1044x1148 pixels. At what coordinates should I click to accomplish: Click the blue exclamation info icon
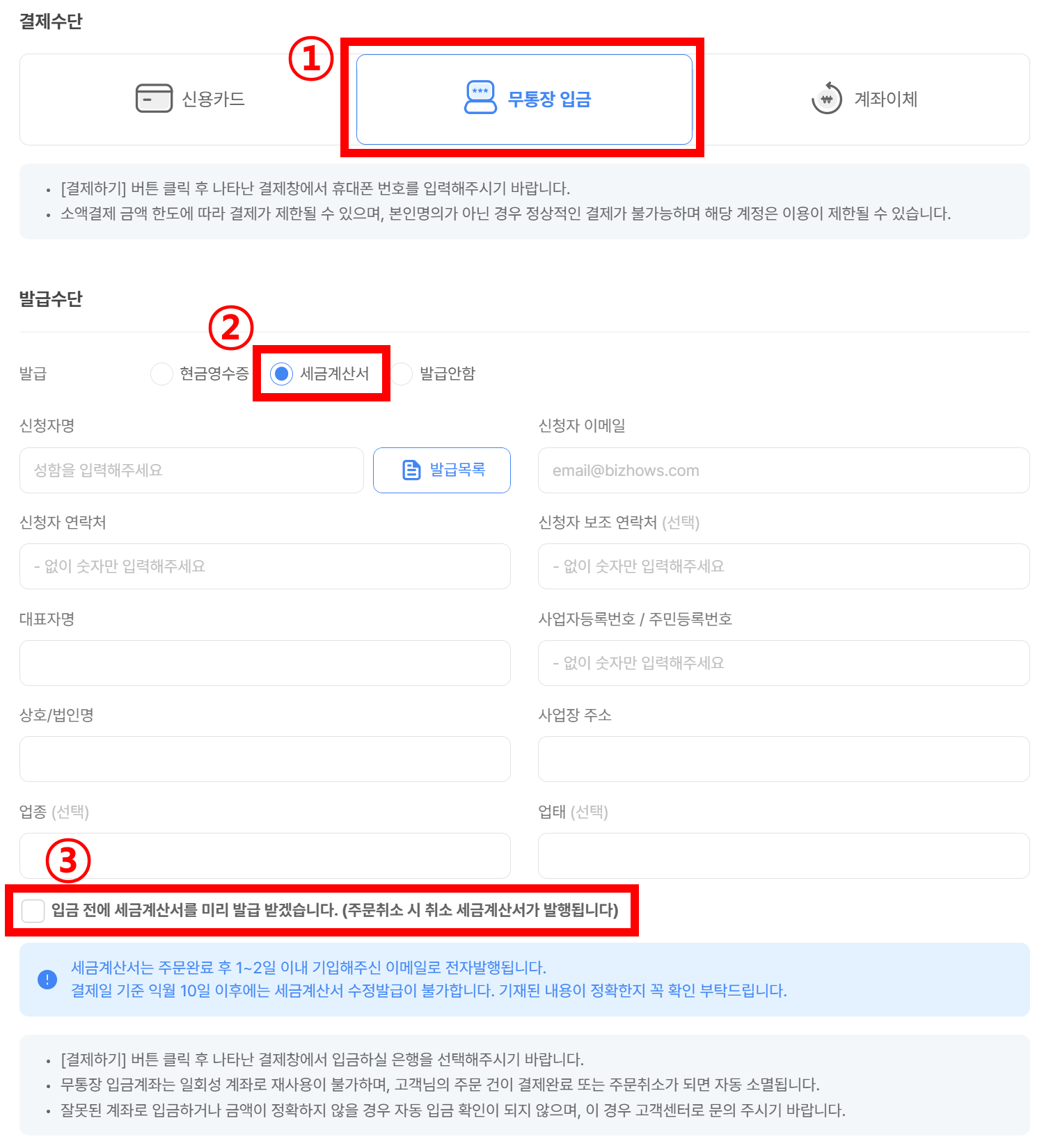click(47, 980)
